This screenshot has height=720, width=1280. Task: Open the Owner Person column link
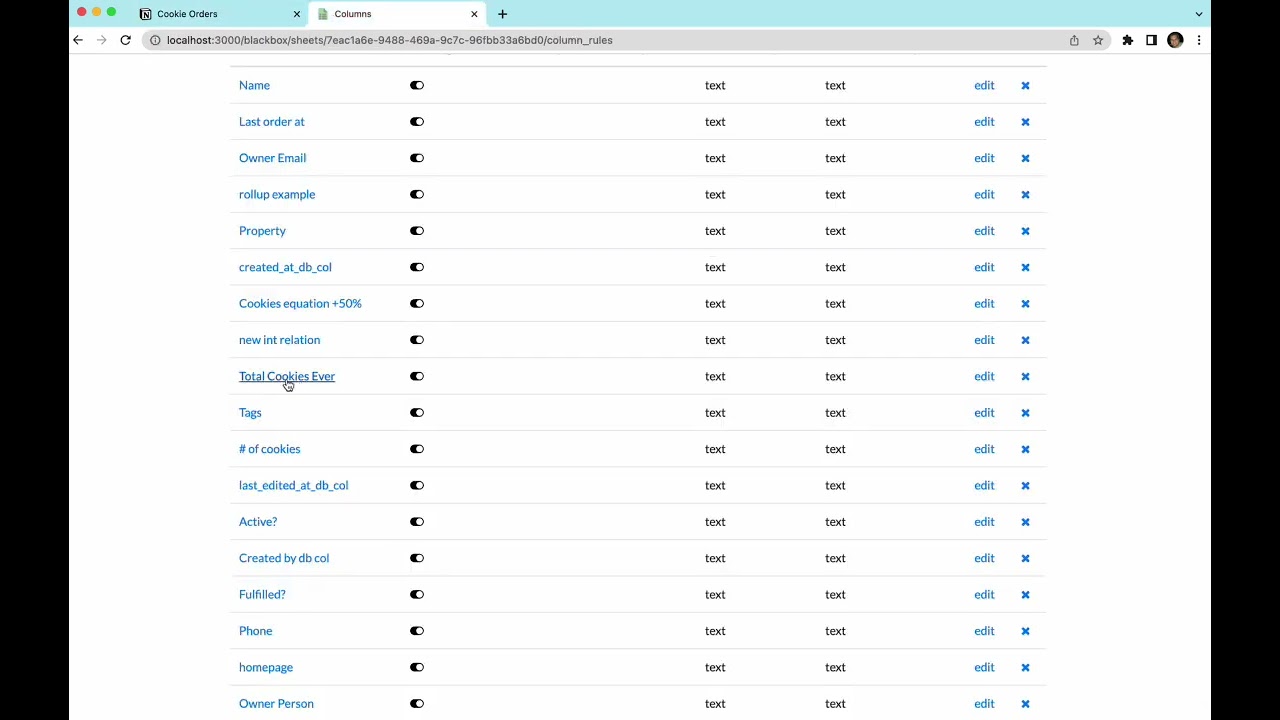tap(276, 704)
